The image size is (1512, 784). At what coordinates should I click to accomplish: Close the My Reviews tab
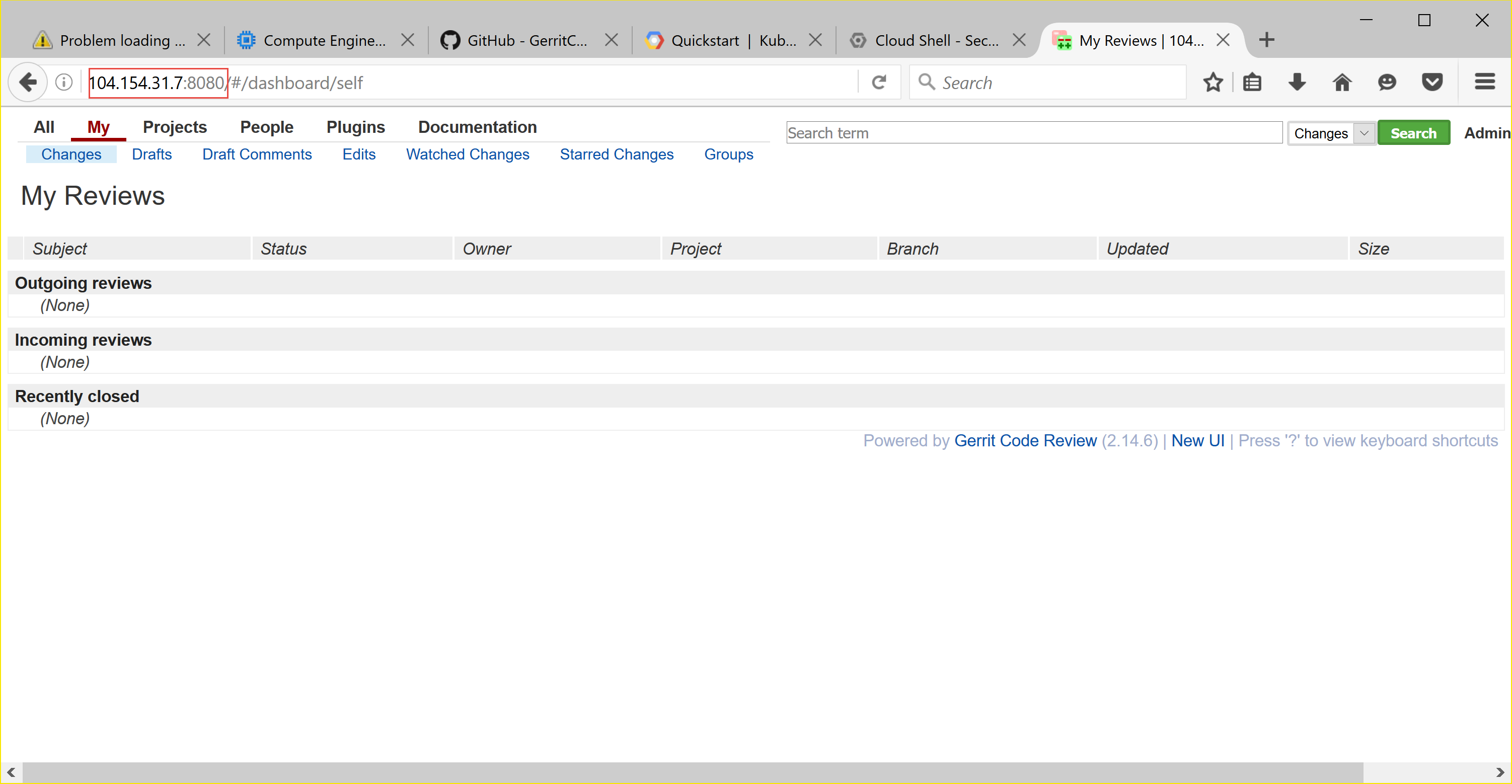point(1223,40)
